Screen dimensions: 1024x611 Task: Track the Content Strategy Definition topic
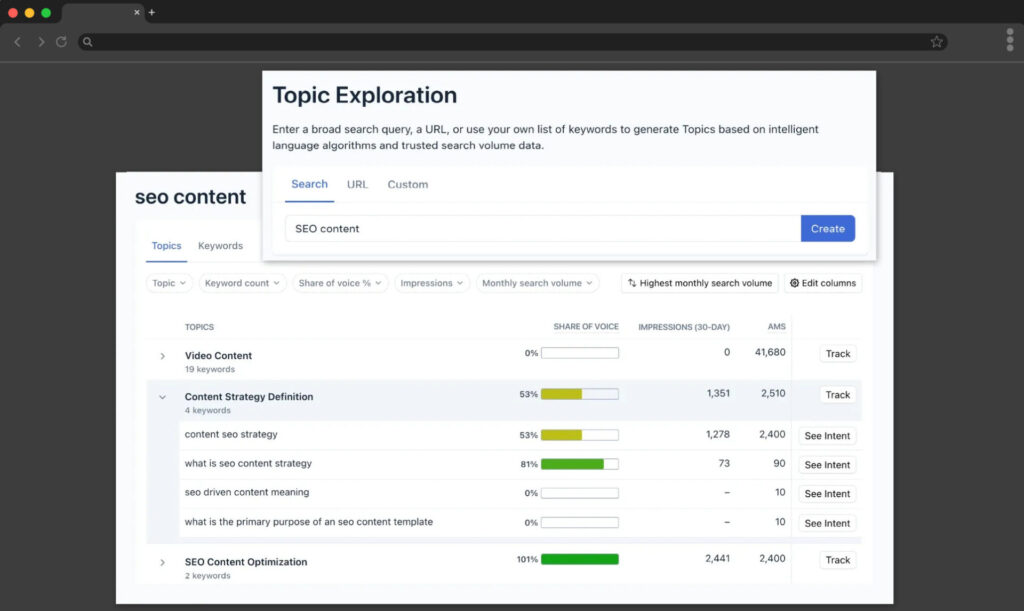[838, 395]
